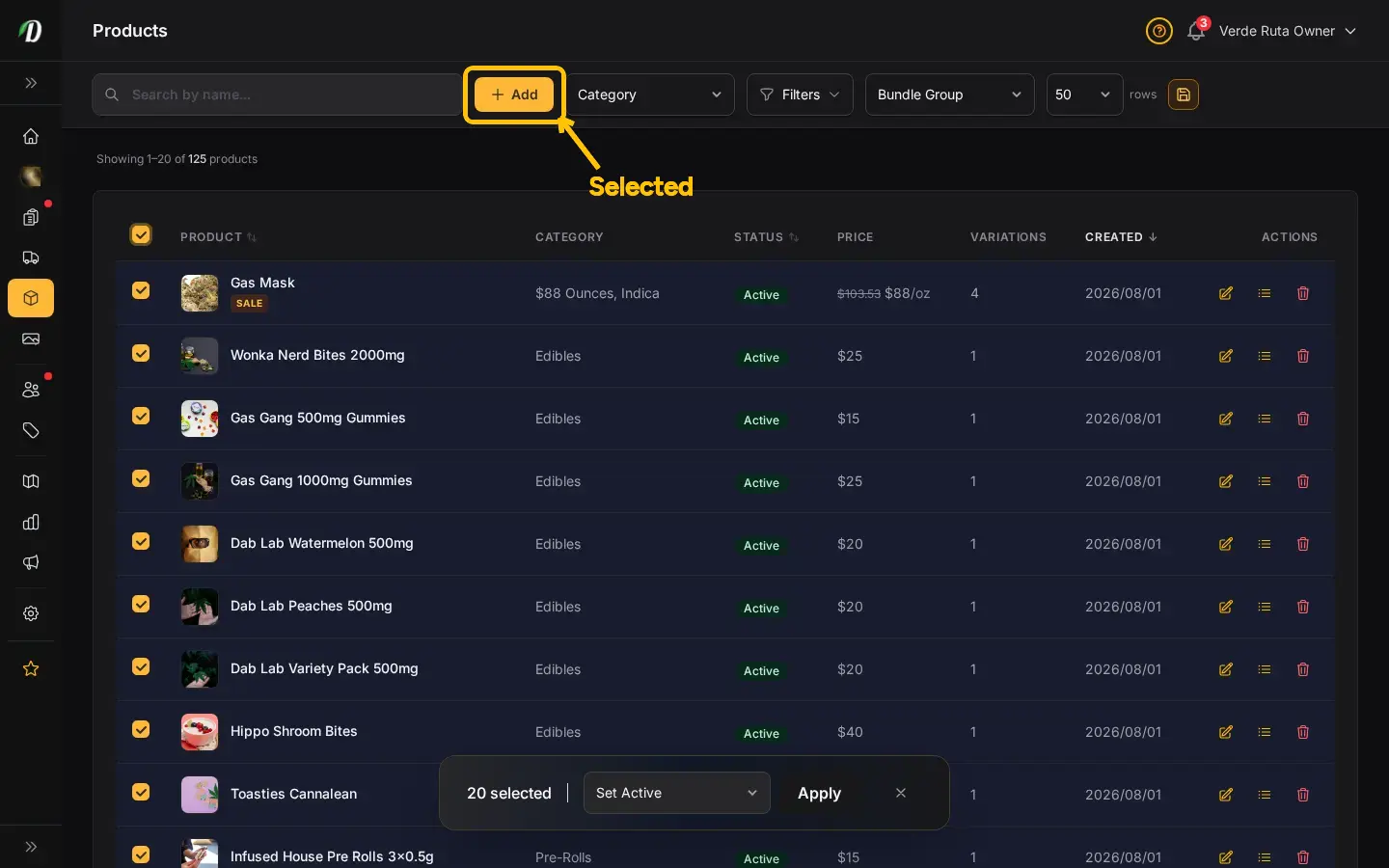The image size is (1389, 868).
Task: Uncheck Dab Lab Peaches 500mg checkbox
Action: tap(141, 604)
